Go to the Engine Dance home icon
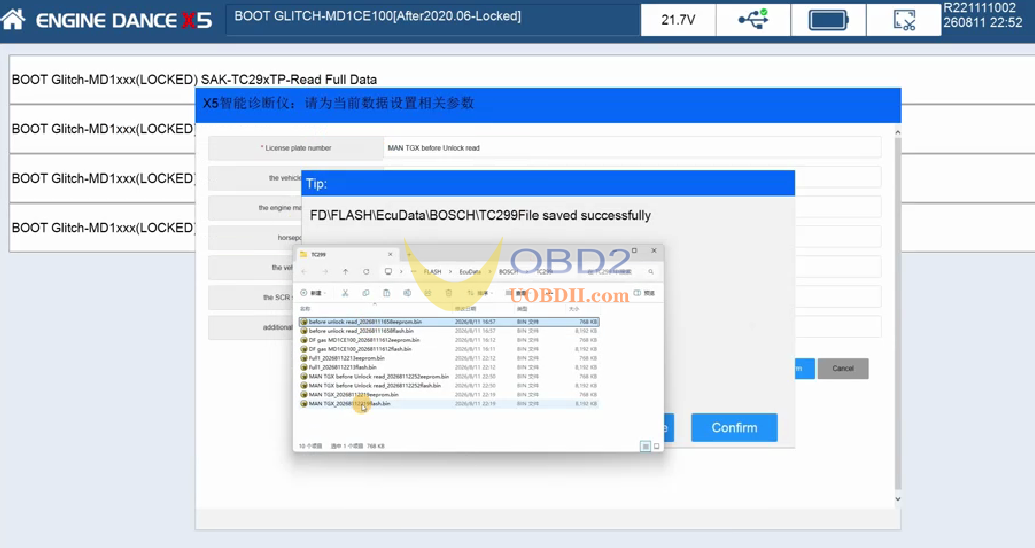1035x548 pixels. tap(13, 20)
